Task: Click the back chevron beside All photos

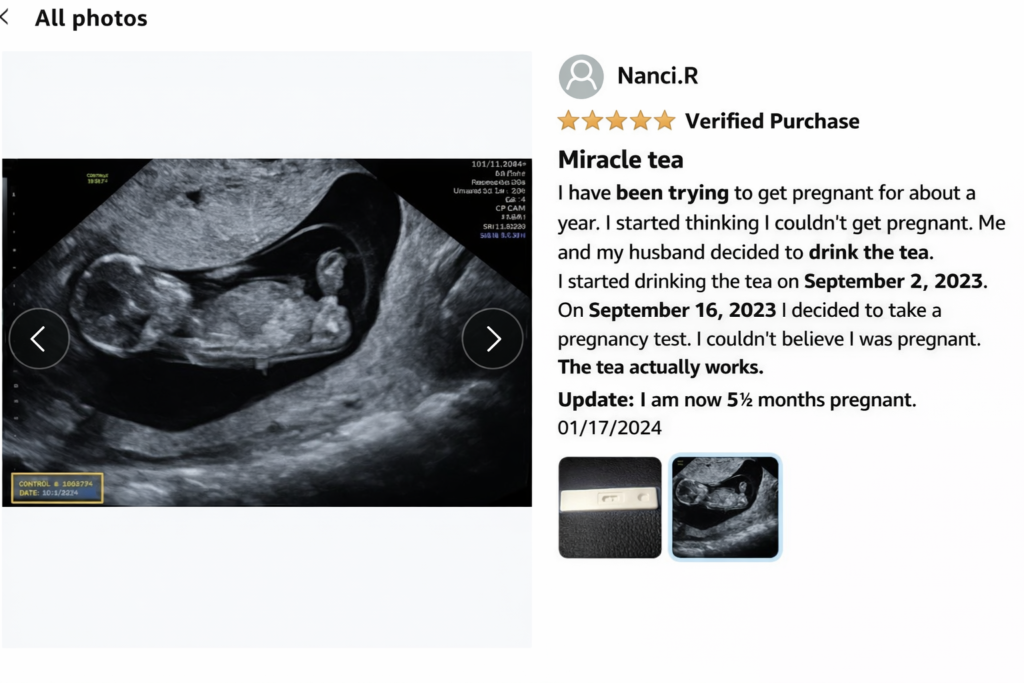Action: (5, 18)
